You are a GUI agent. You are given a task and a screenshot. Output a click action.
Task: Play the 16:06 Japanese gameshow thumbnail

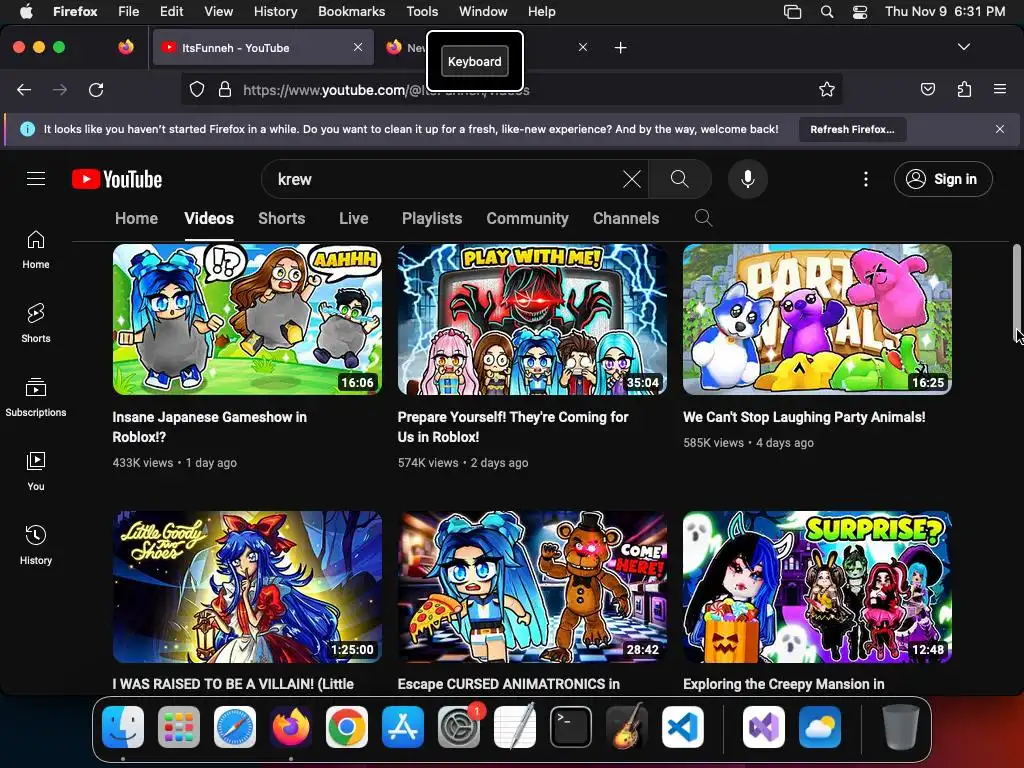248,319
